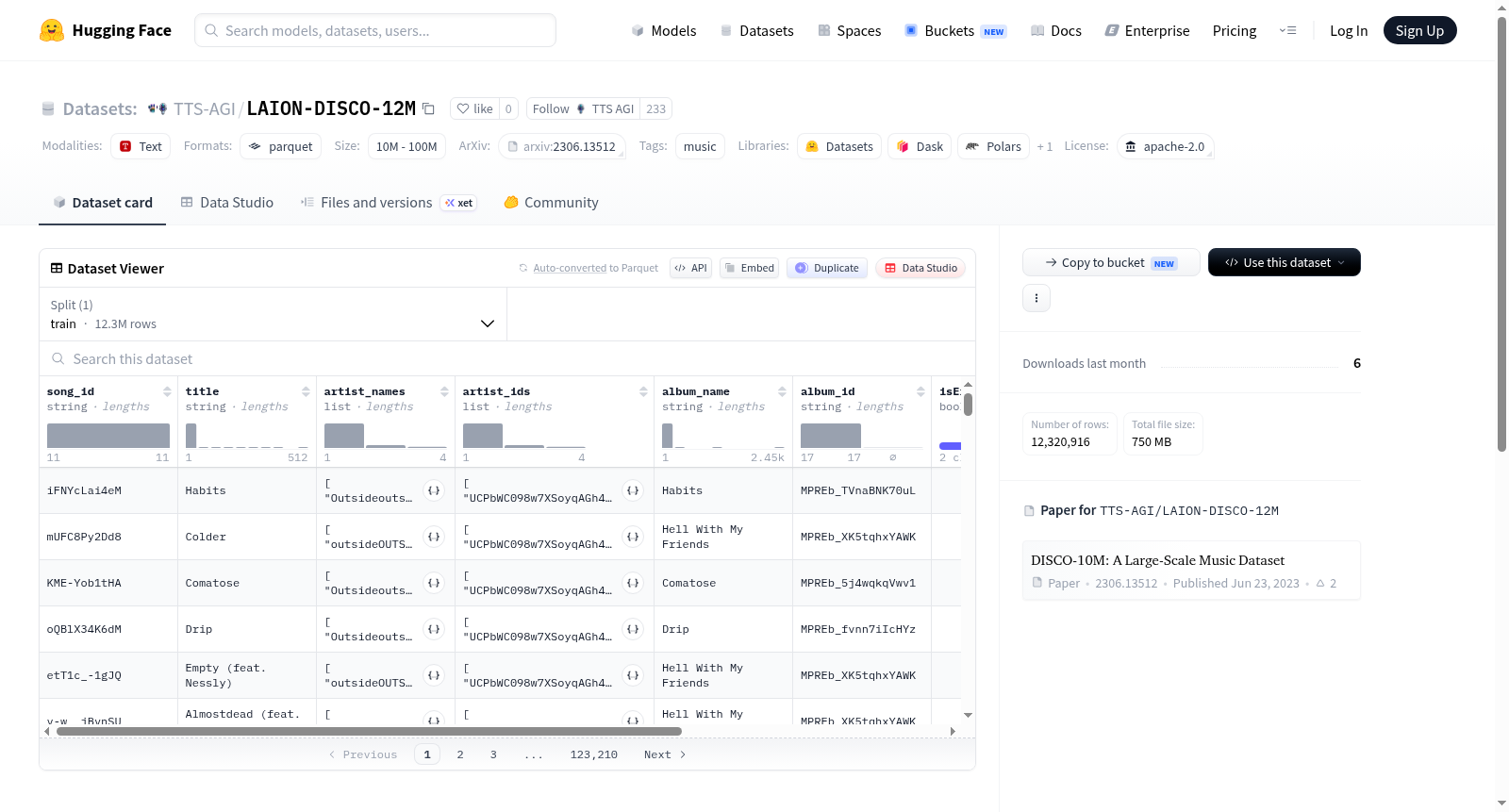Click the TTS-AGI owner link
Screen dimensions: 1509x812
click(x=205, y=108)
